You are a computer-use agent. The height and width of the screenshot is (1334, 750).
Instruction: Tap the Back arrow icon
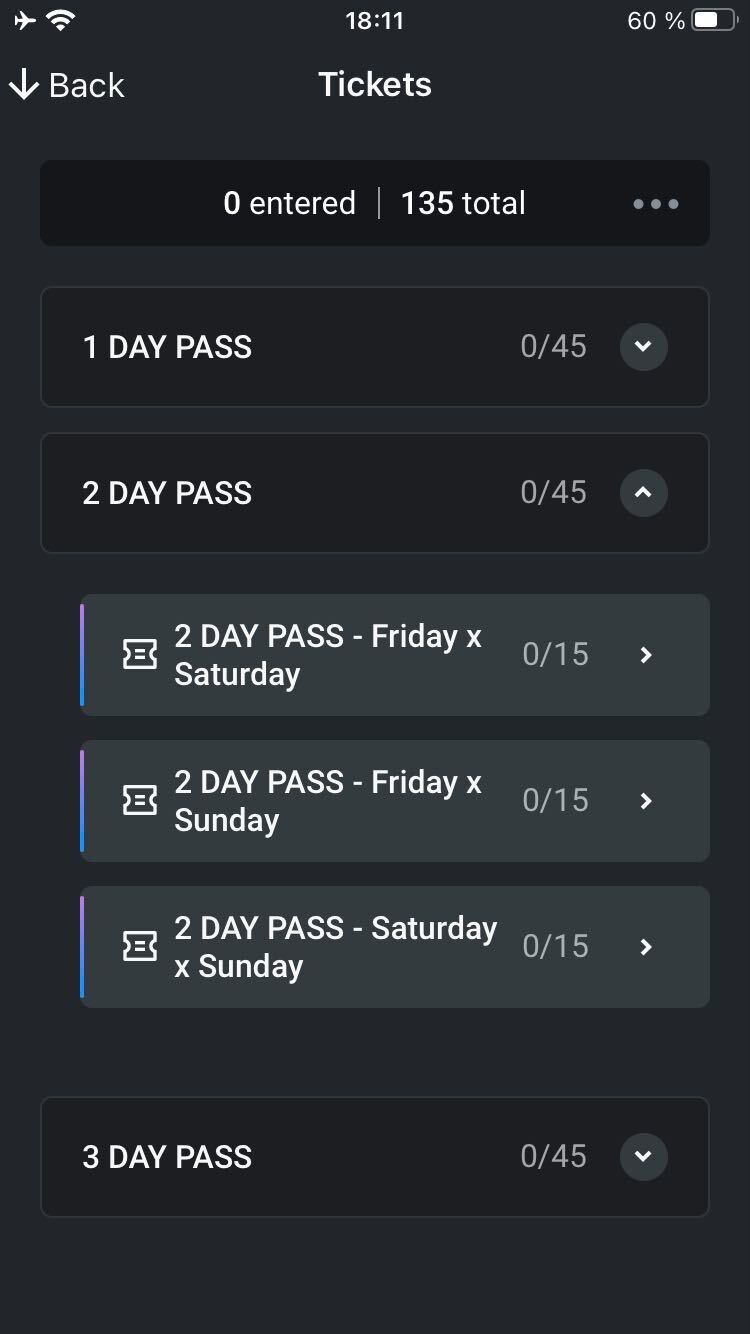pos(23,85)
